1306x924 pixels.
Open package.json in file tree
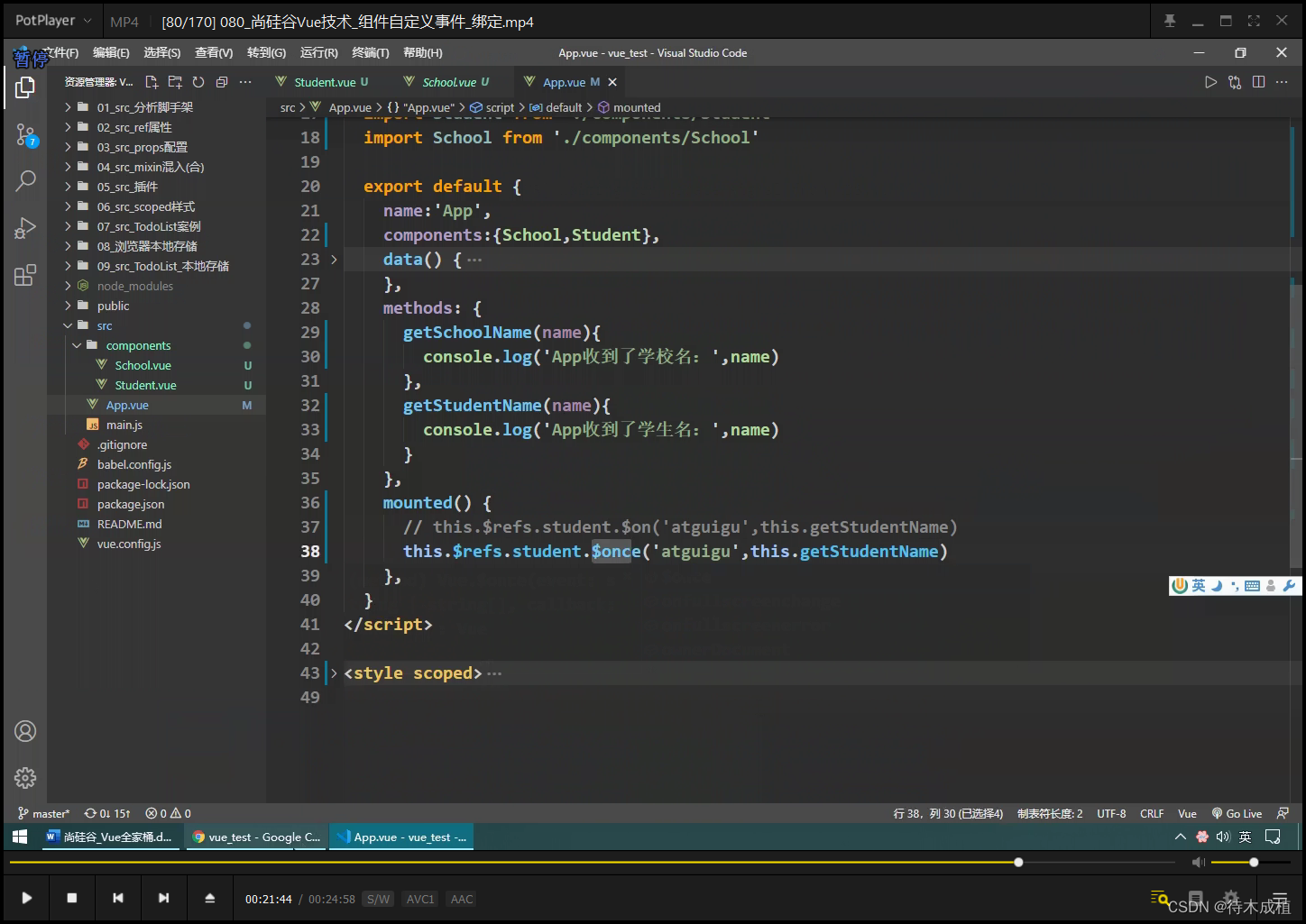point(131,504)
